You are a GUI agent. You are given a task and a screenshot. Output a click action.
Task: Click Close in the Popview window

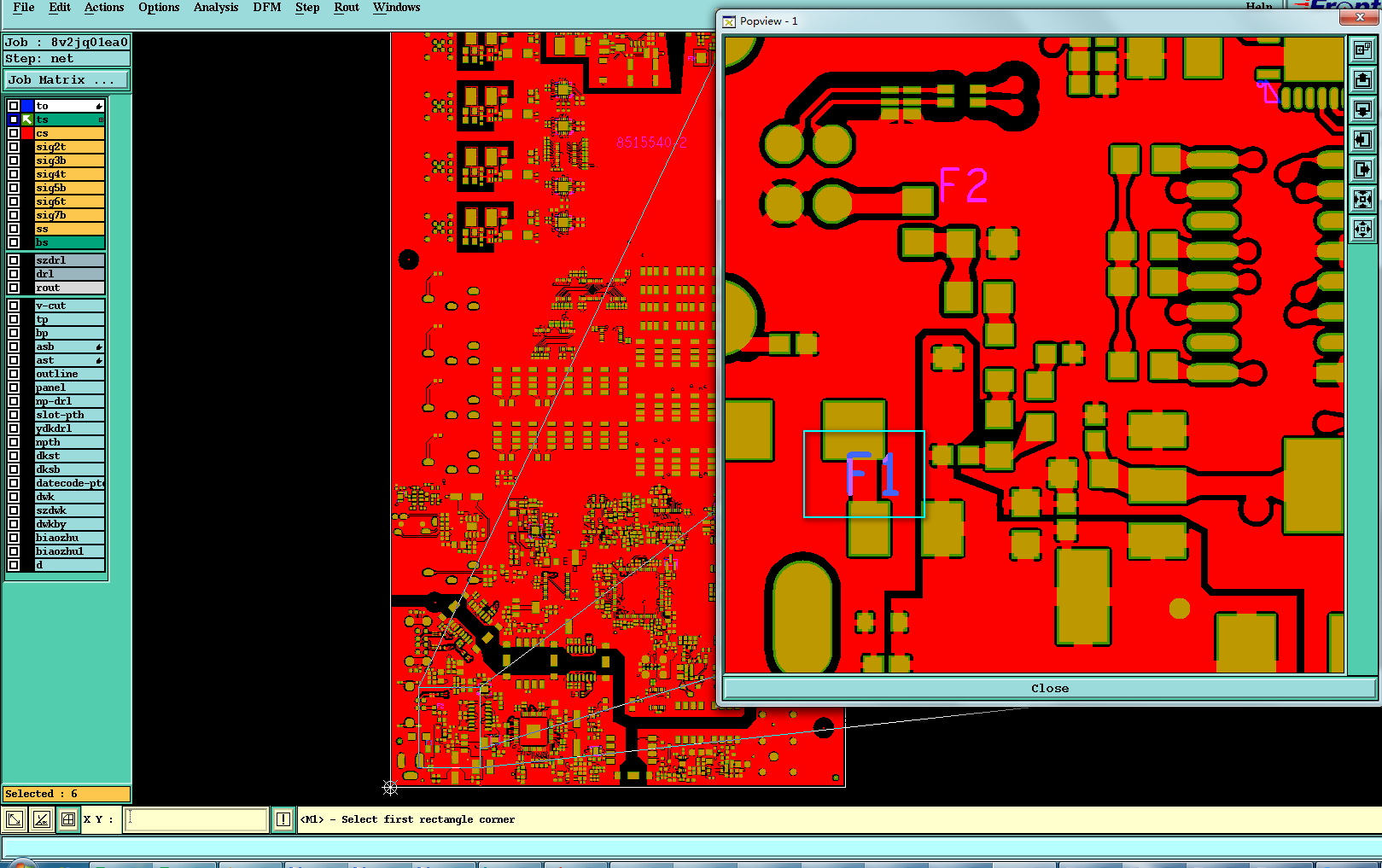click(x=1049, y=688)
